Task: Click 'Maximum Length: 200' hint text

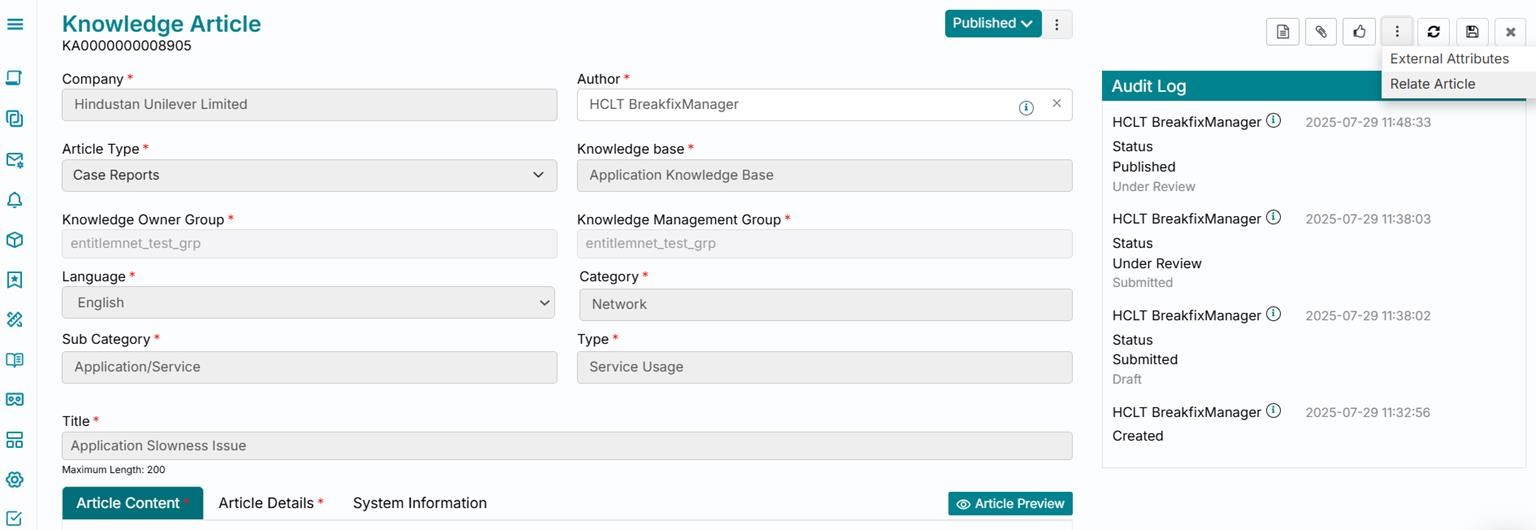Action: (x=113, y=470)
